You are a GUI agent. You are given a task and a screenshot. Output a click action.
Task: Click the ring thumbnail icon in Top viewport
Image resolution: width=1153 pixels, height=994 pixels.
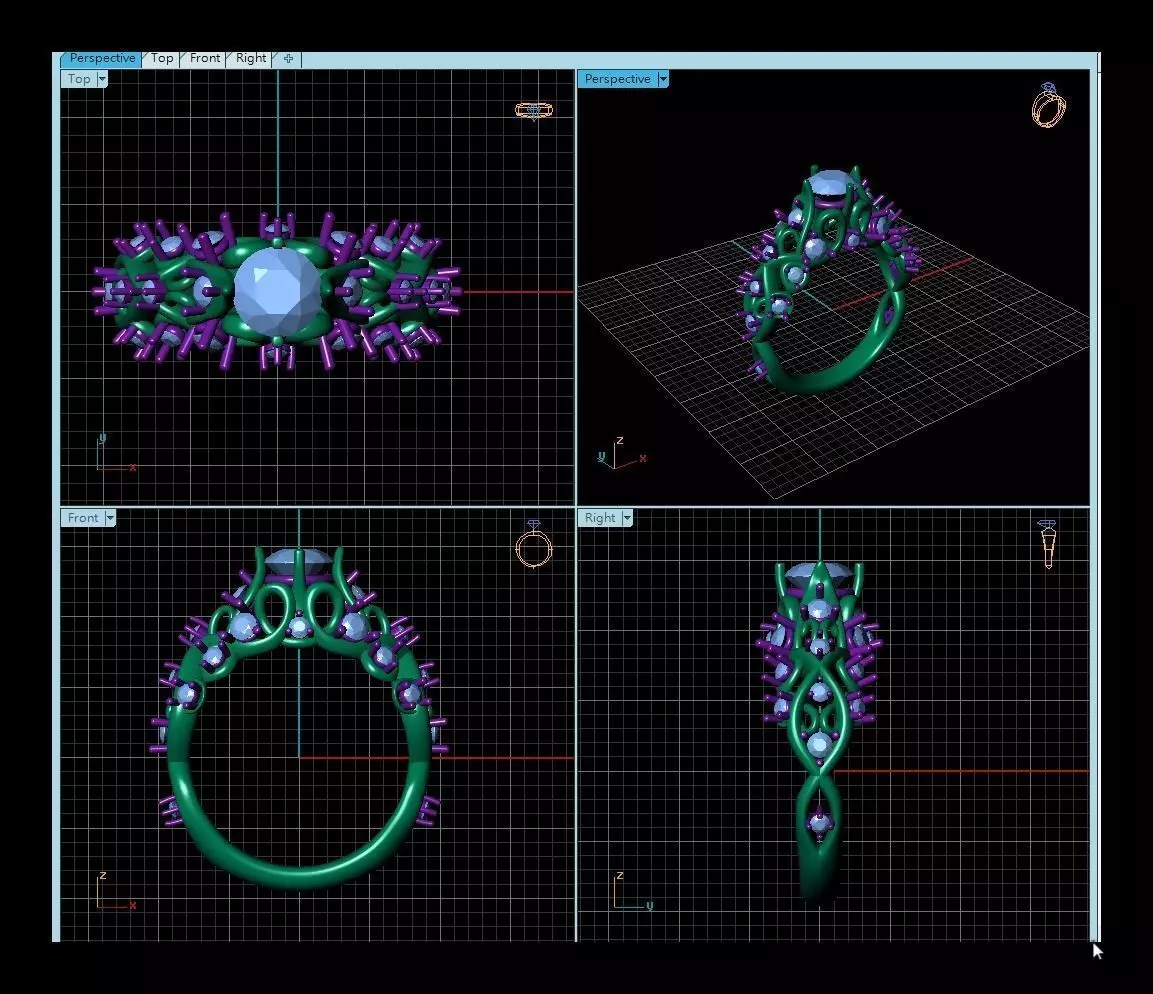[x=534, y=110]
